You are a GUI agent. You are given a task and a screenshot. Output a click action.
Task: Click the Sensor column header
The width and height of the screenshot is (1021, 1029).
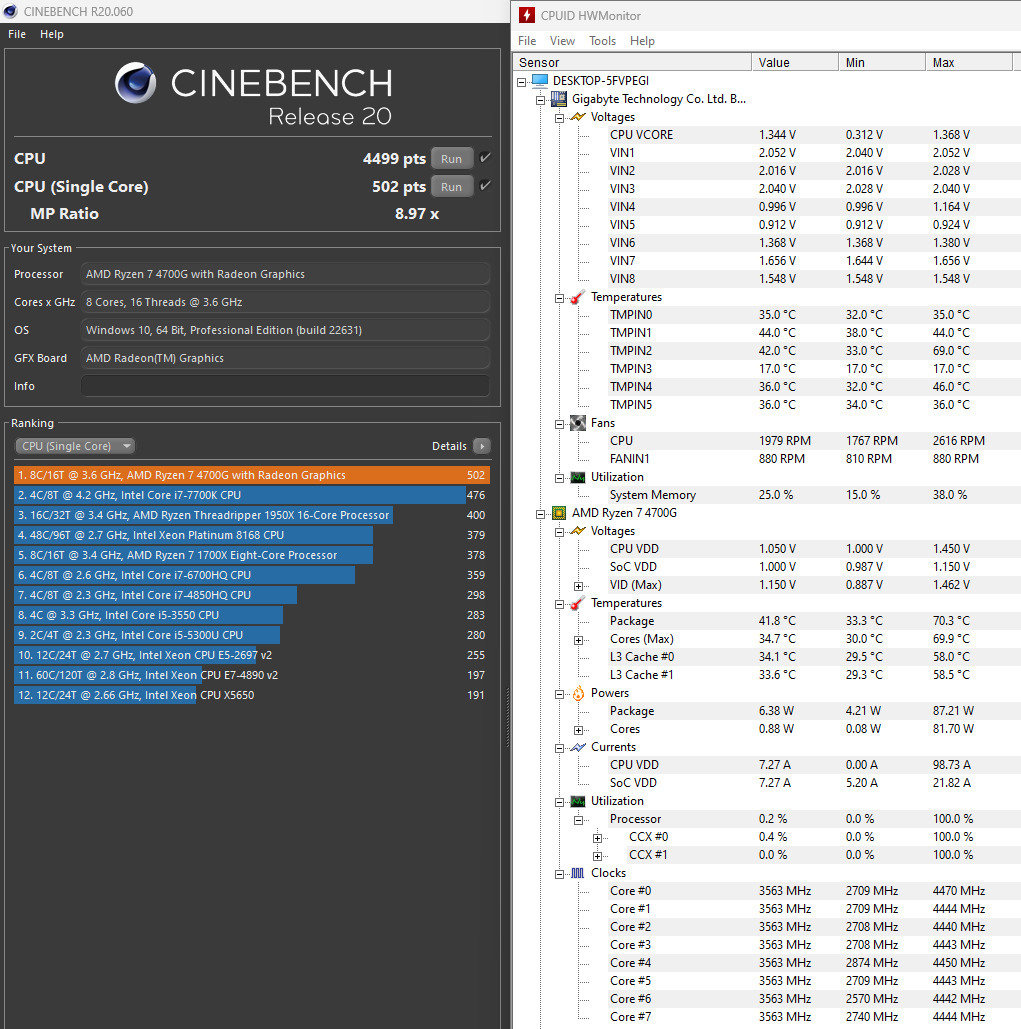click(632, 62)
